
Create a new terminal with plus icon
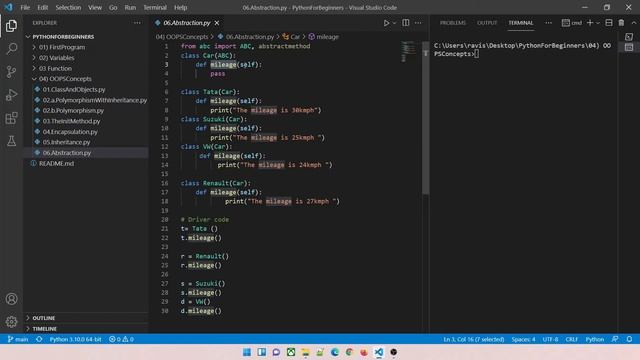590,23
